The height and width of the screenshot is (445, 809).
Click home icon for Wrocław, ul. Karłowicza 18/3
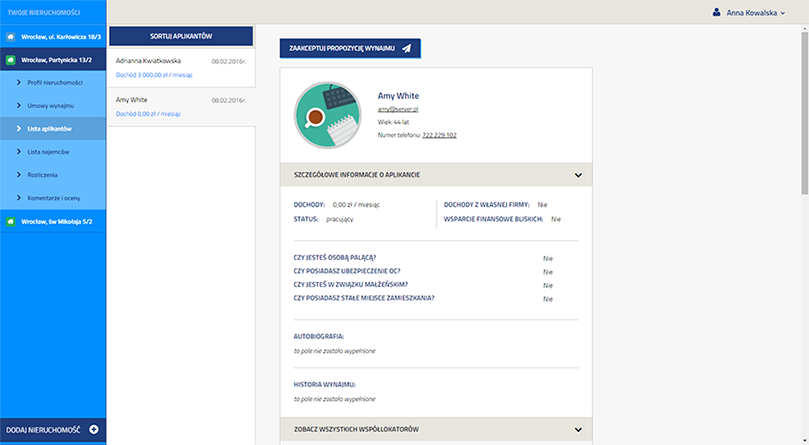click(10, 37)
